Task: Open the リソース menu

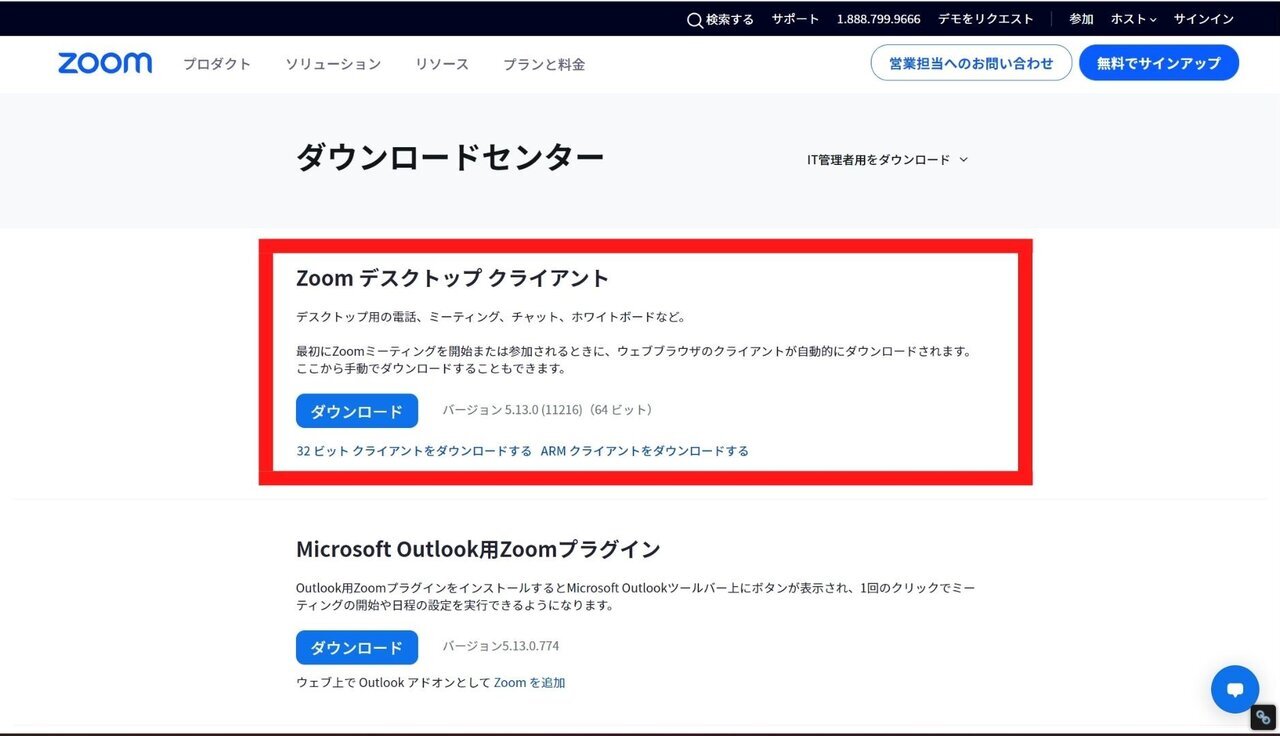Action: click(442, 64)
